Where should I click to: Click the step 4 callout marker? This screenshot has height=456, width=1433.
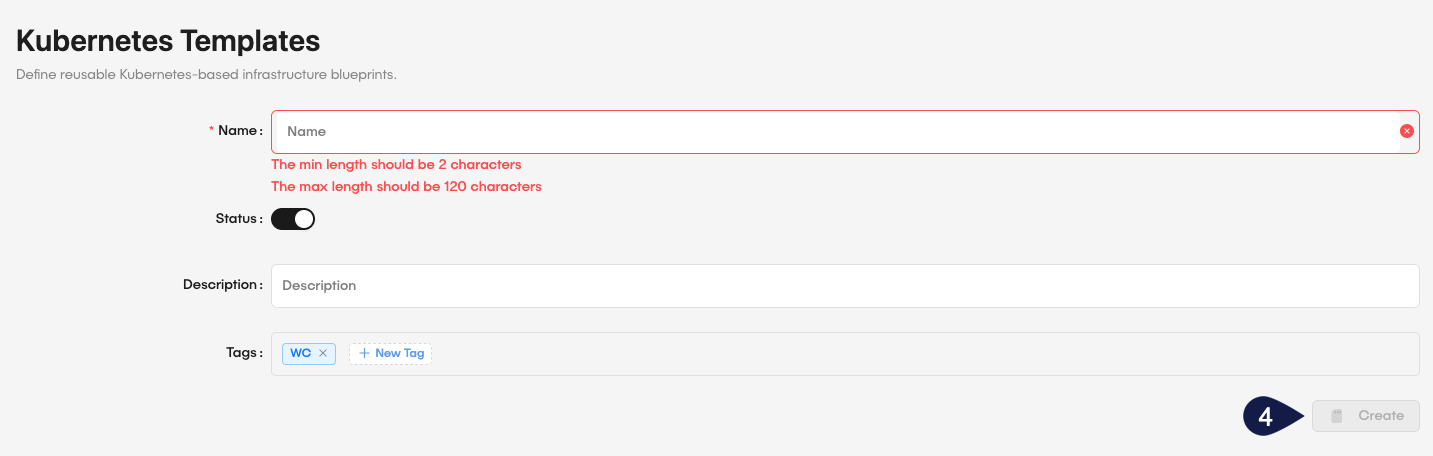1266,416
